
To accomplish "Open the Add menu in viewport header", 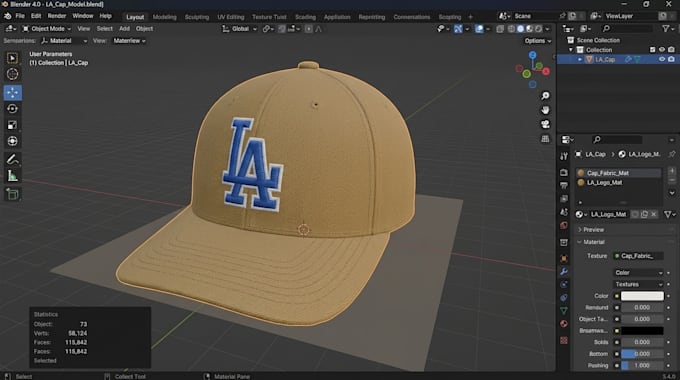I will coord(124,29).
